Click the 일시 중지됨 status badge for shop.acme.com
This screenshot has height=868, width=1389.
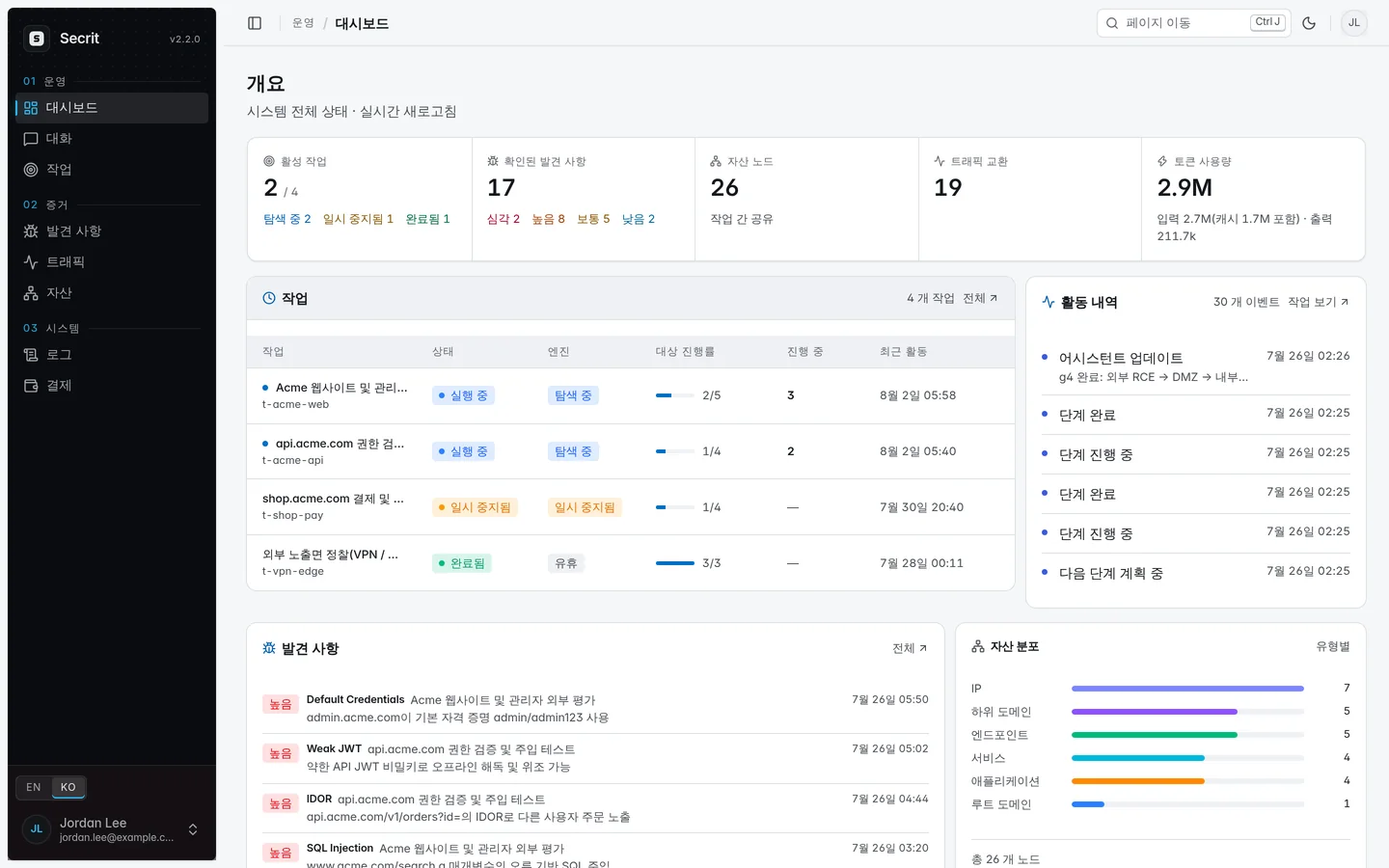point(475,507)
